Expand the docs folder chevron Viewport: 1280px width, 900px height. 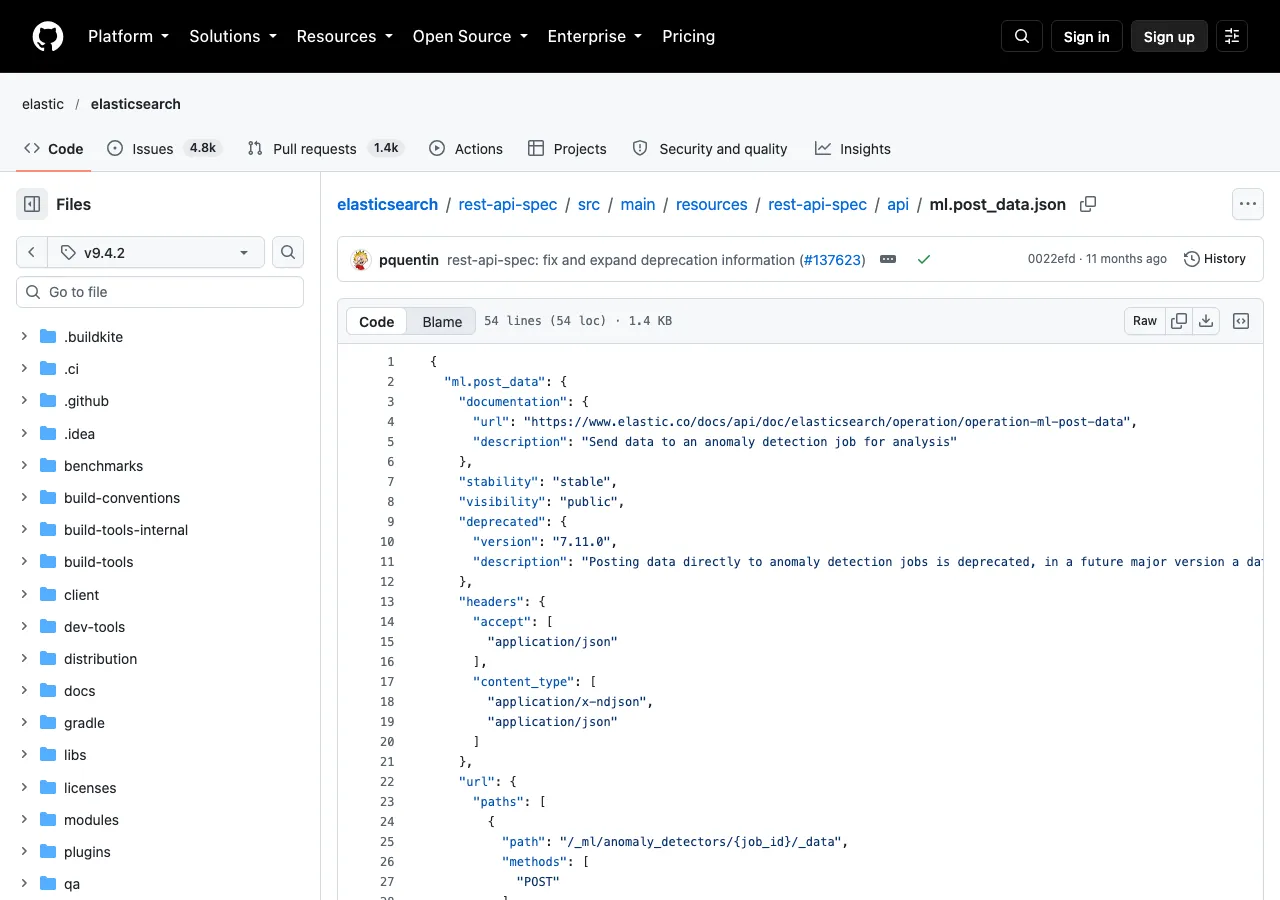(24, 690)
